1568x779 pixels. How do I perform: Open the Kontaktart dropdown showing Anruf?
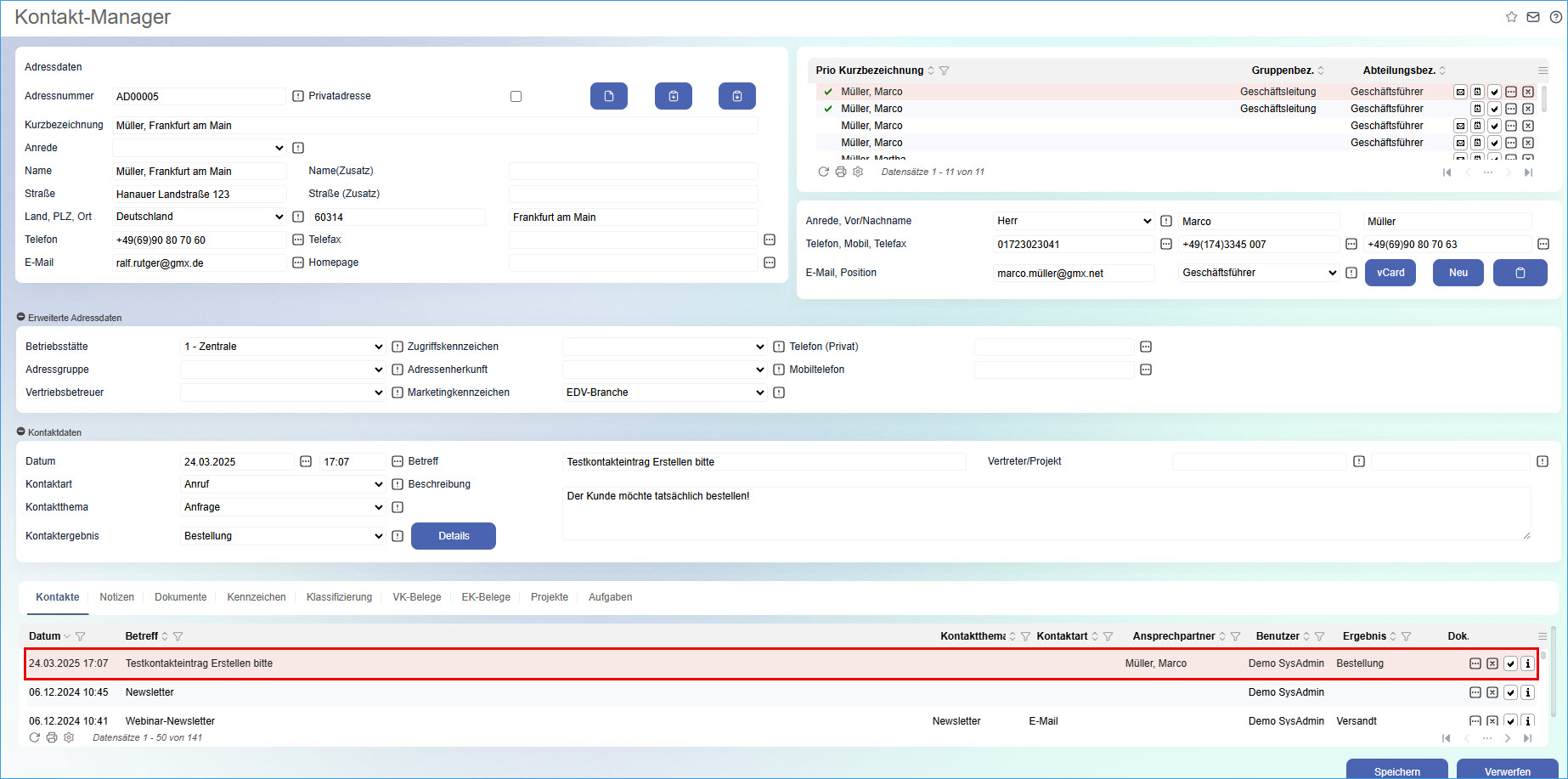(283, 484)
